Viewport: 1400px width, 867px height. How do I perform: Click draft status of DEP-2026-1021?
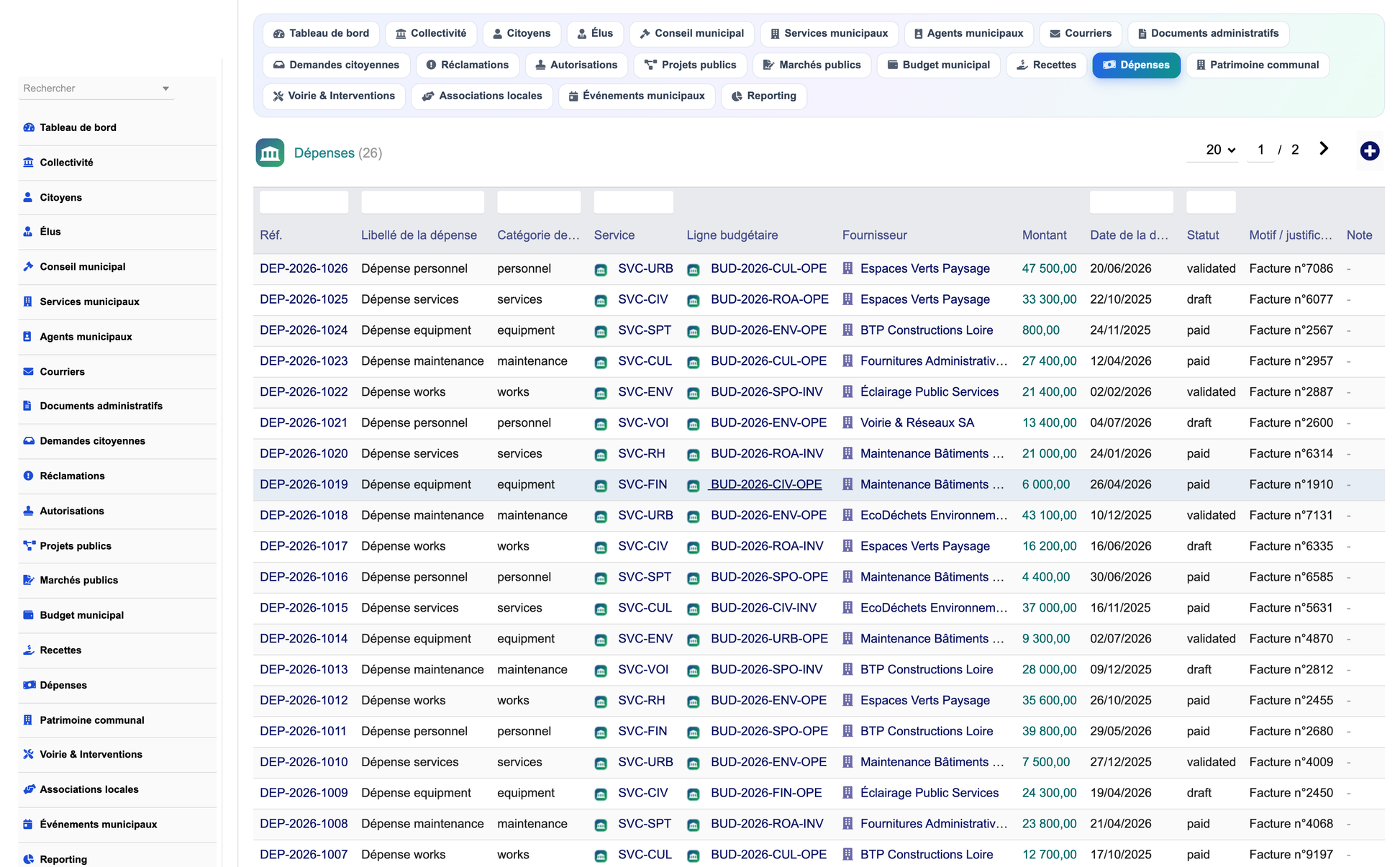[1199, 422]
